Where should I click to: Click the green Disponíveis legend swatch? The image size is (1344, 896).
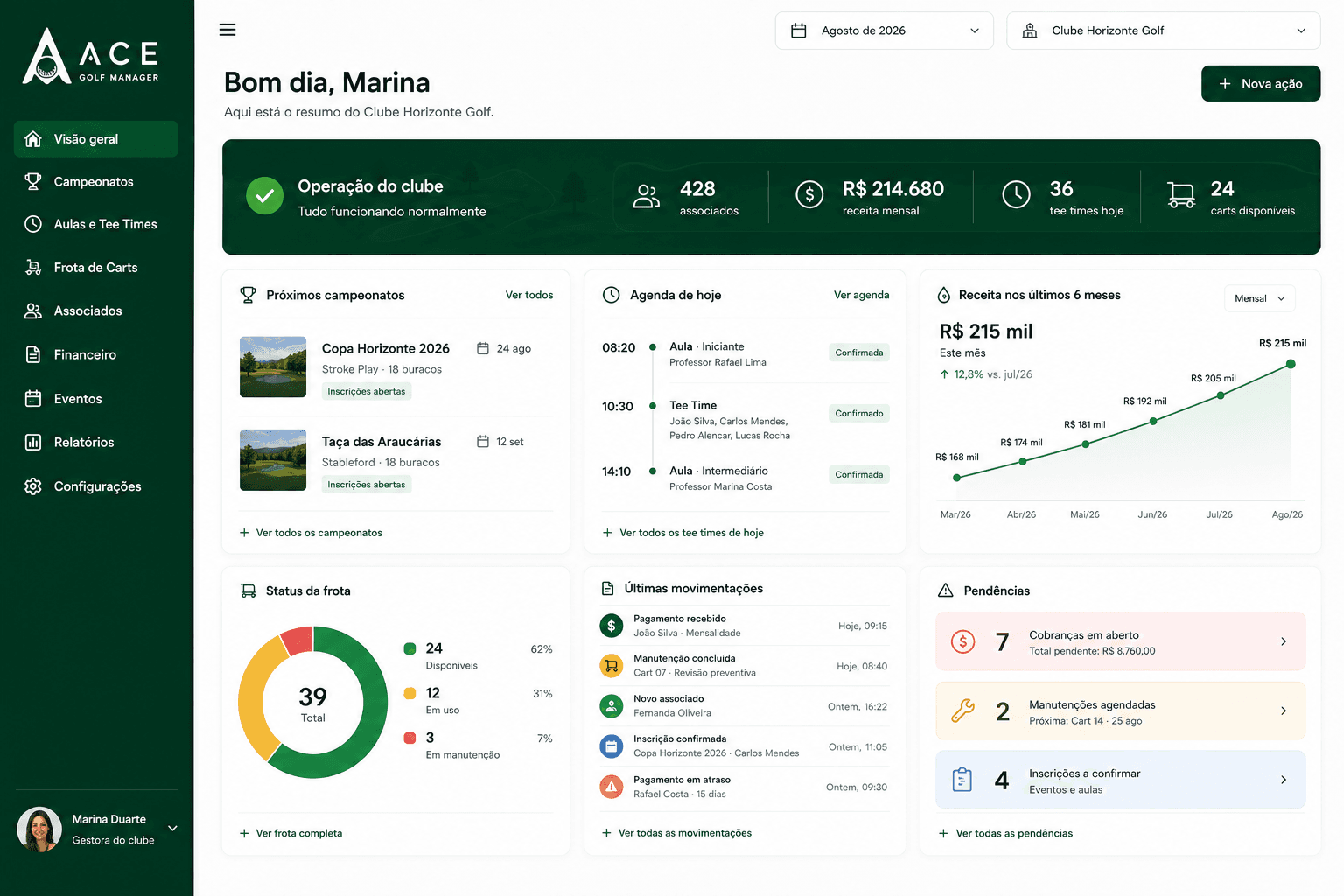[x=409, y=648]
